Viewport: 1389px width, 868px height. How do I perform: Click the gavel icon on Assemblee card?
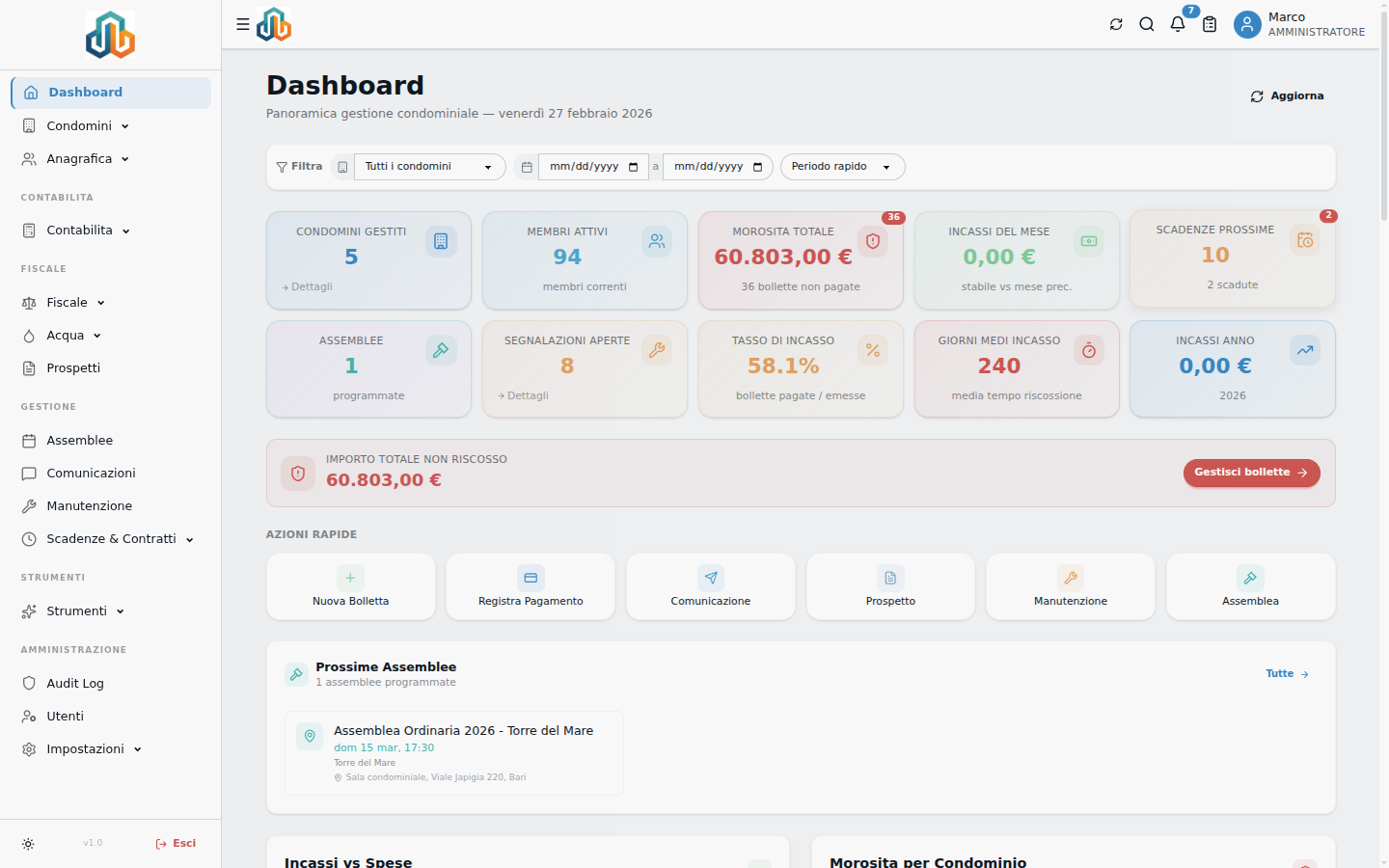coord(441,350)
